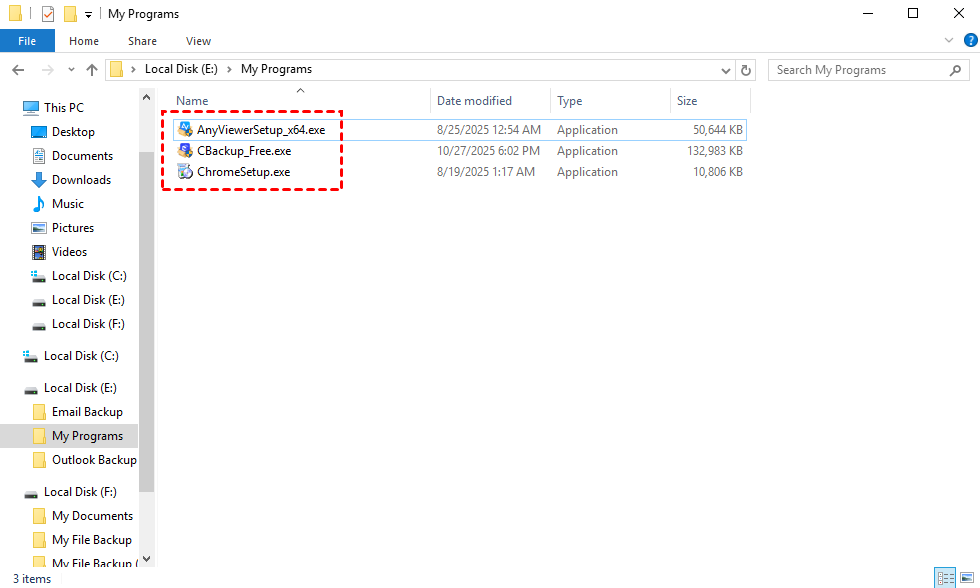The width and height of the screenshot is (980, 588).
Task: Switch to large icons view button
Action: coord(965,578)
